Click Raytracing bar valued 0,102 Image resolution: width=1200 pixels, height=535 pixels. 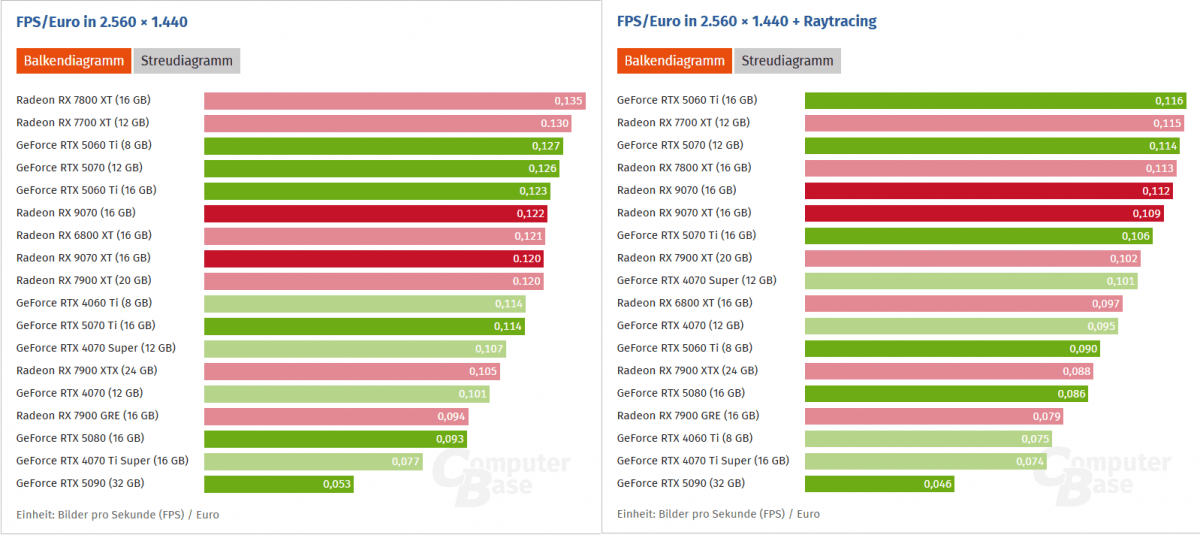pyautogui.click(x=973, y=258)
